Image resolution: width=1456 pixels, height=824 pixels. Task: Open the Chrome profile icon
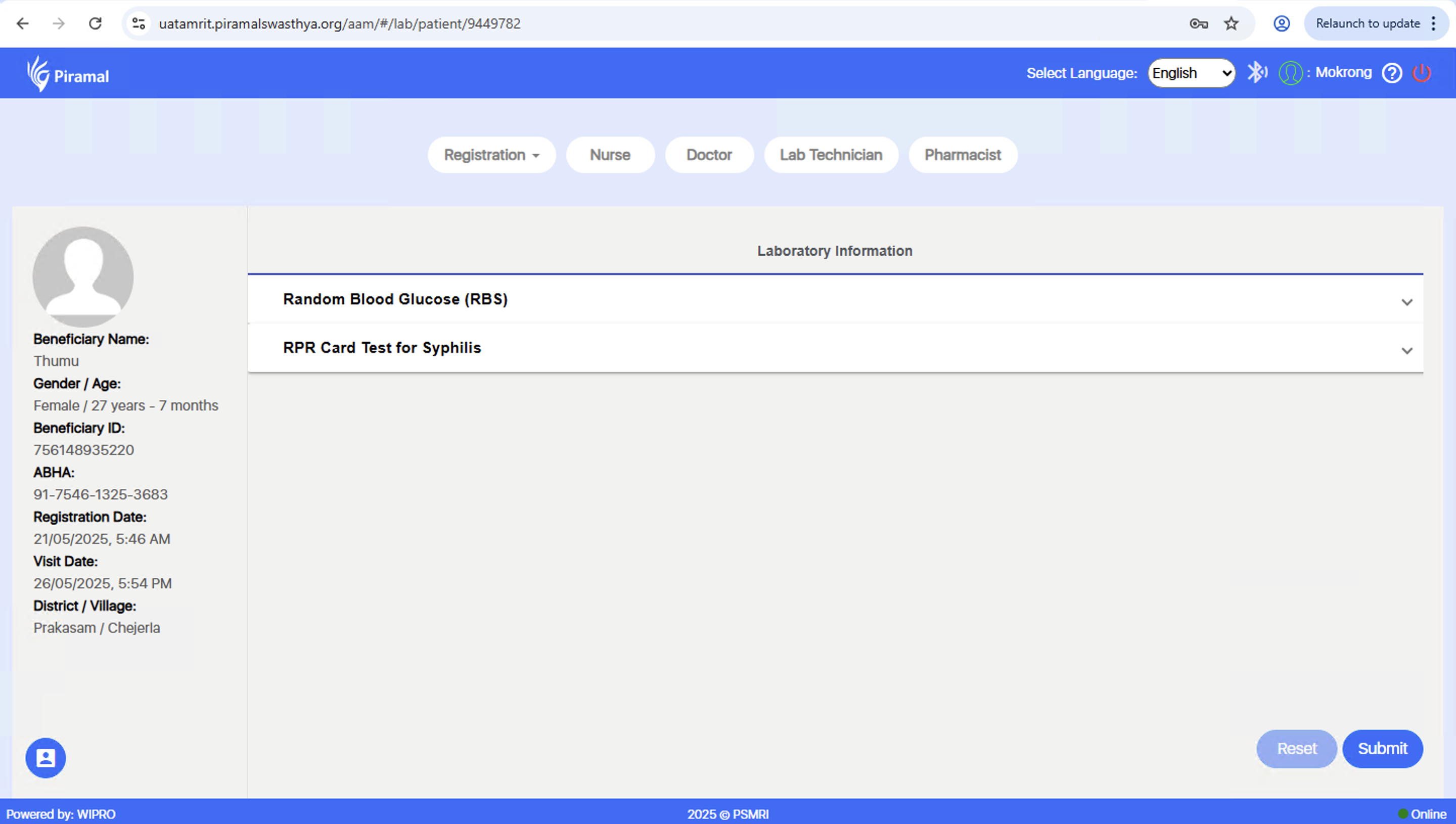click(x=1282, y=24)
